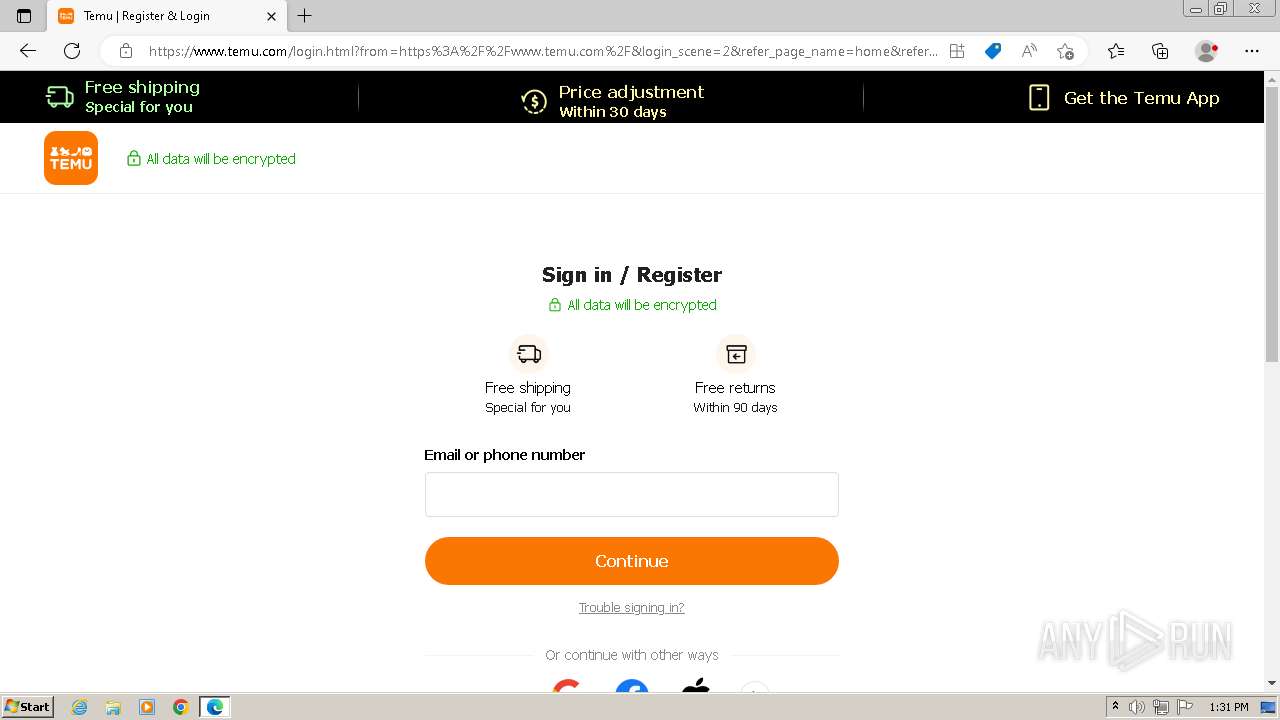Go back to the previous page
The image size is (1280, 720).
[x=28, y=51]
